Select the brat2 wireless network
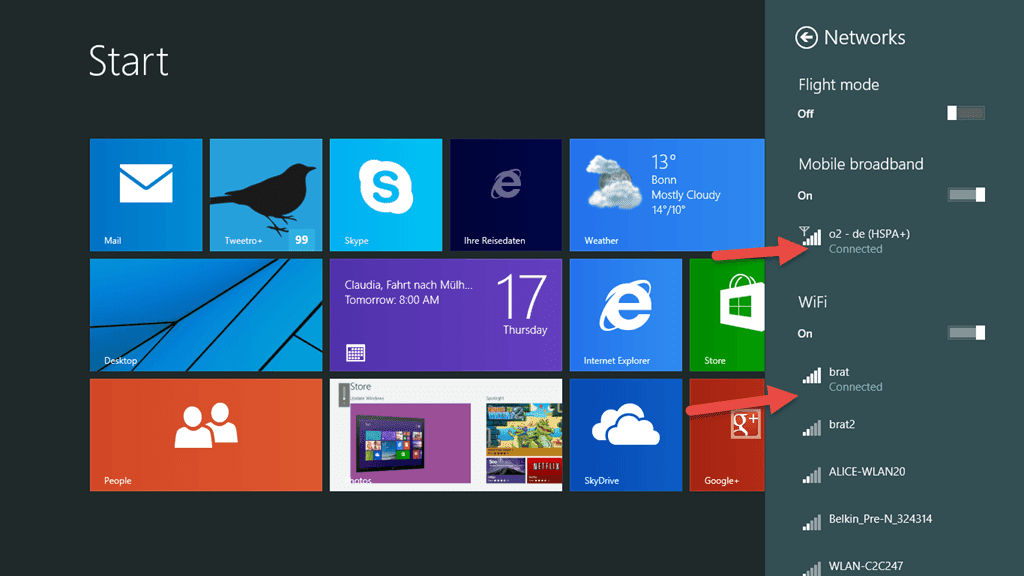This screenshot has height=576, width=1024. [880, 426]
